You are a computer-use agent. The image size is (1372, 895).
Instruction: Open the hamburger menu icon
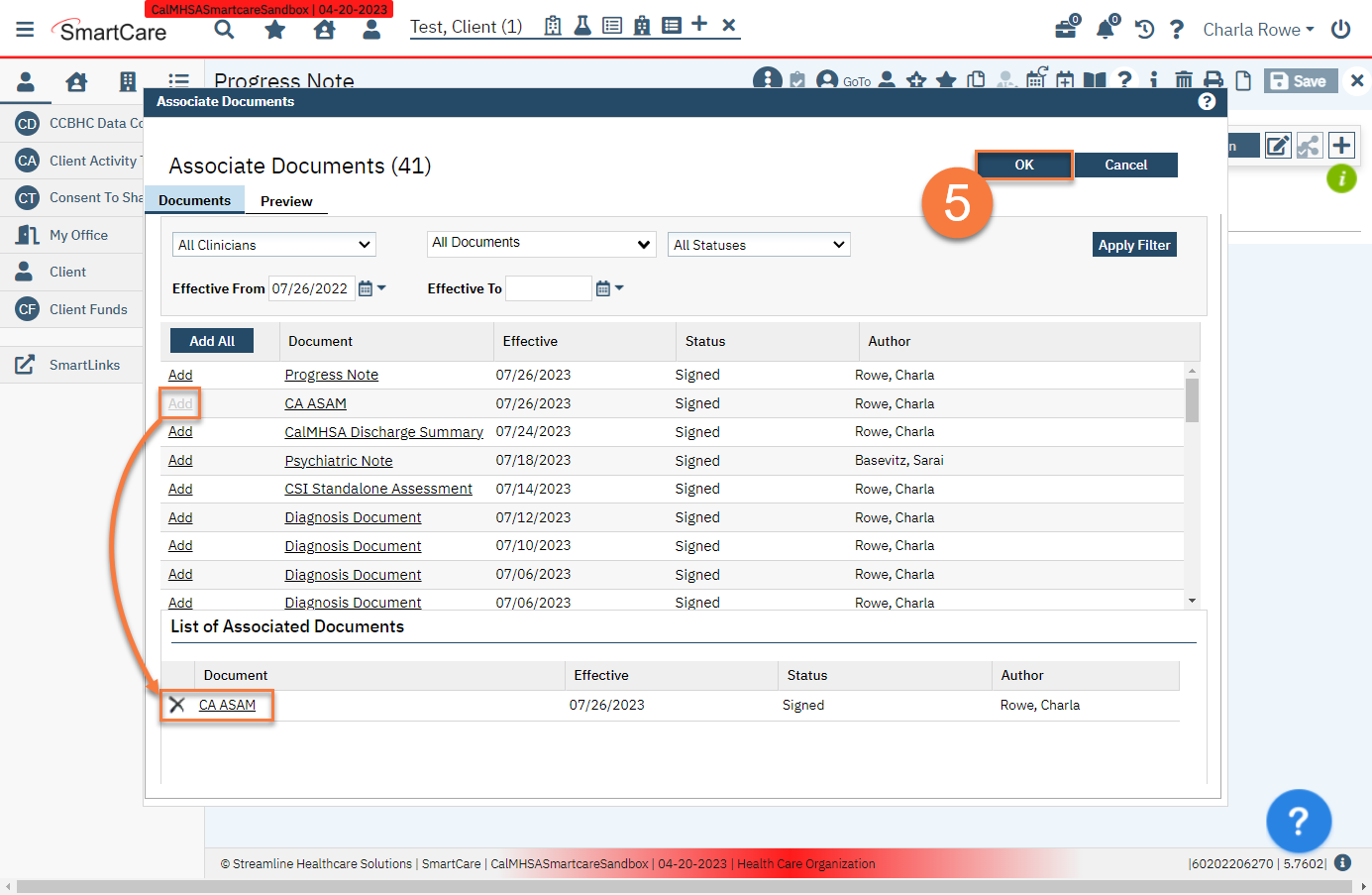tap(25, 30)
